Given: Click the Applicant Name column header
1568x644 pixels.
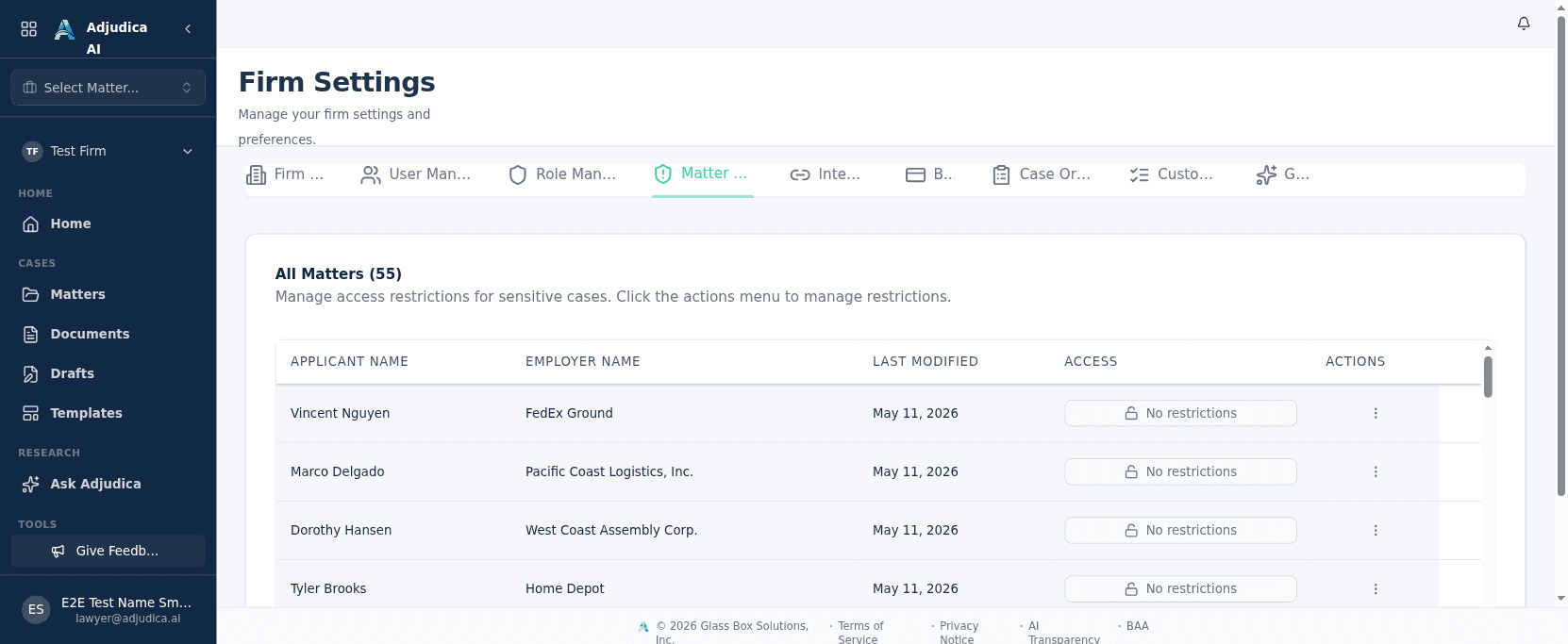Looking at the screenshot, I should pyautogui.click(x=349, y=361).
